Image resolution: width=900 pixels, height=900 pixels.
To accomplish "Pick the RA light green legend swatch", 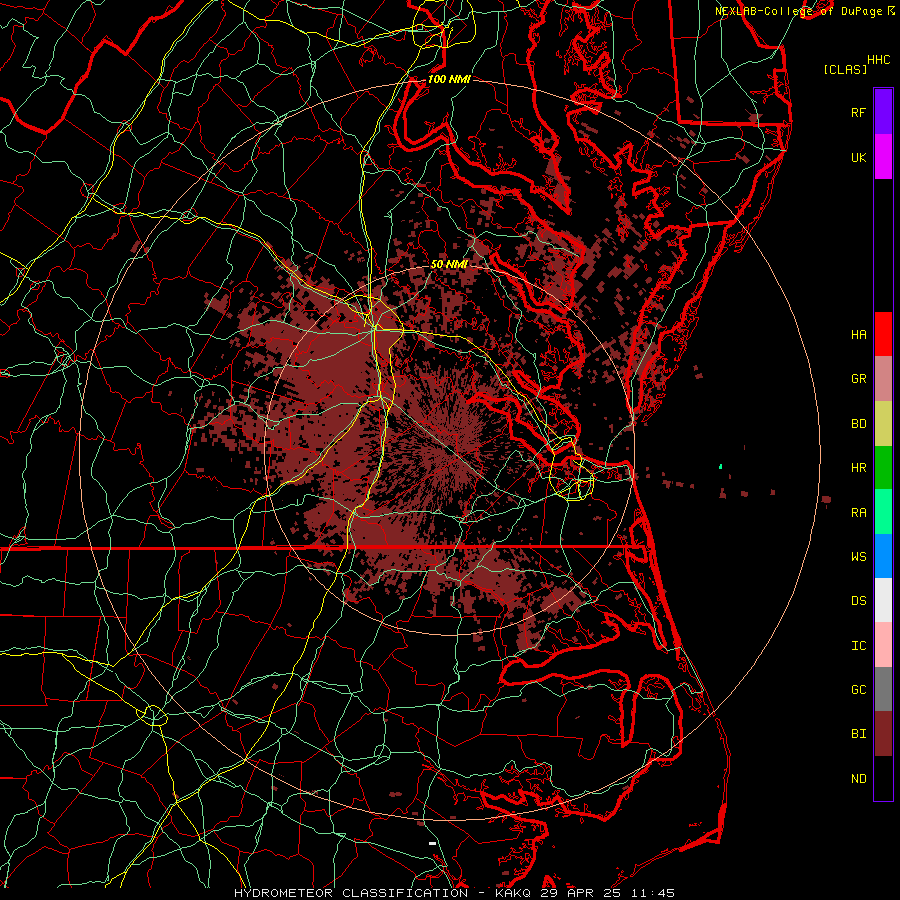I will 883,512.
